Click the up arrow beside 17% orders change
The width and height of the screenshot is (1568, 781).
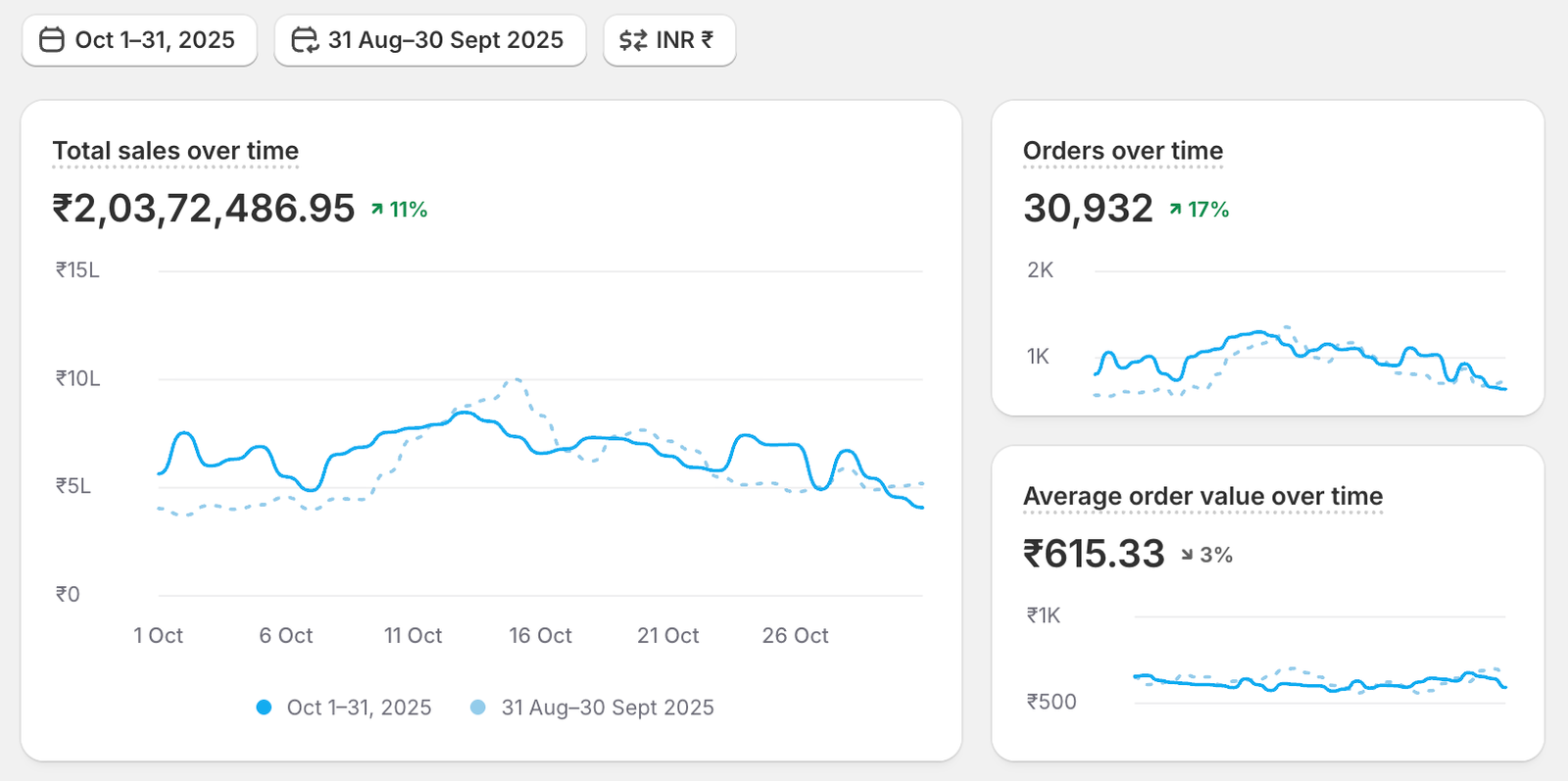(x=1175, y=209)
